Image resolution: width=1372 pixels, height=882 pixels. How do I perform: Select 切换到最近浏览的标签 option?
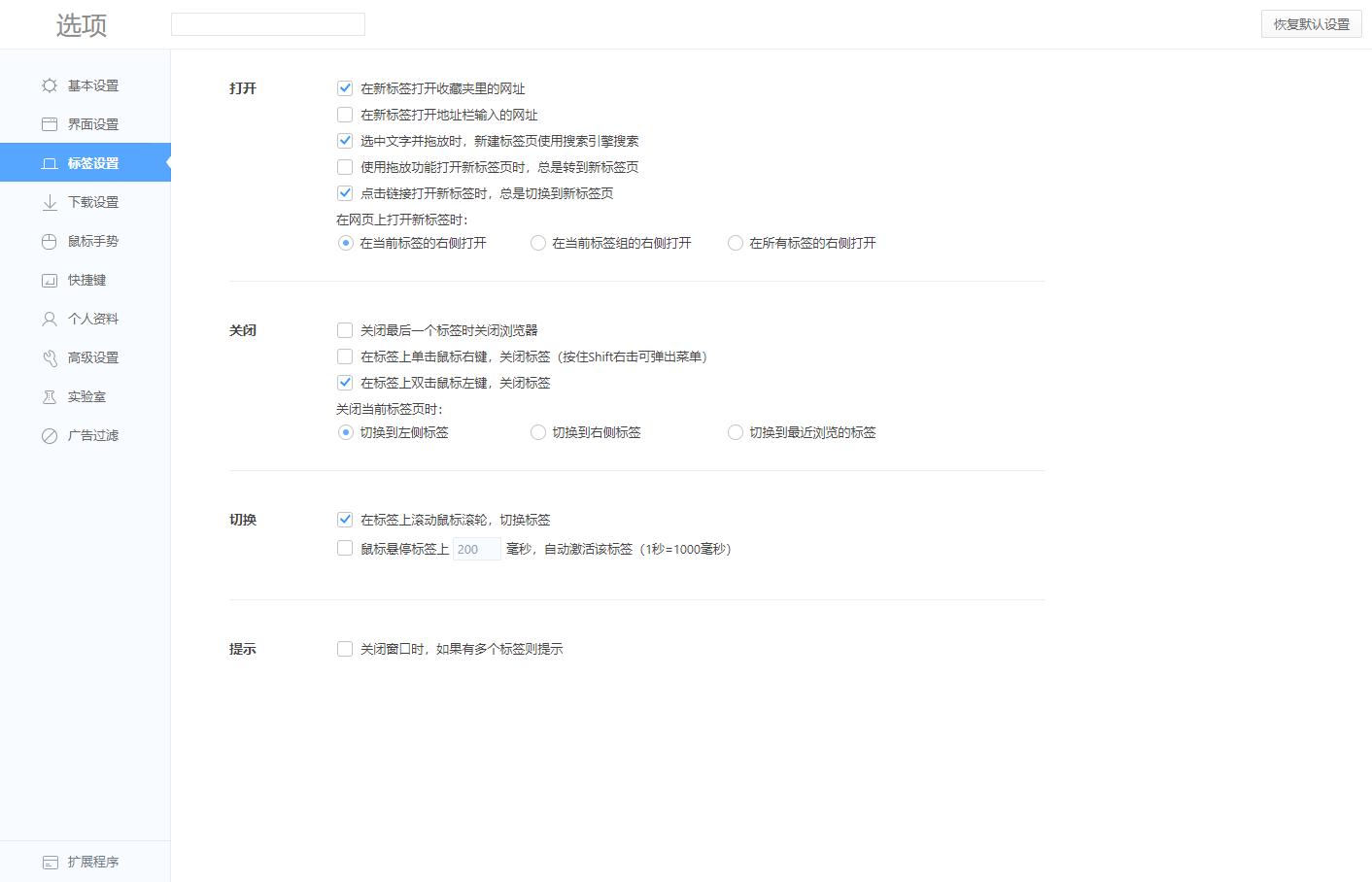(x=736, y=432)
